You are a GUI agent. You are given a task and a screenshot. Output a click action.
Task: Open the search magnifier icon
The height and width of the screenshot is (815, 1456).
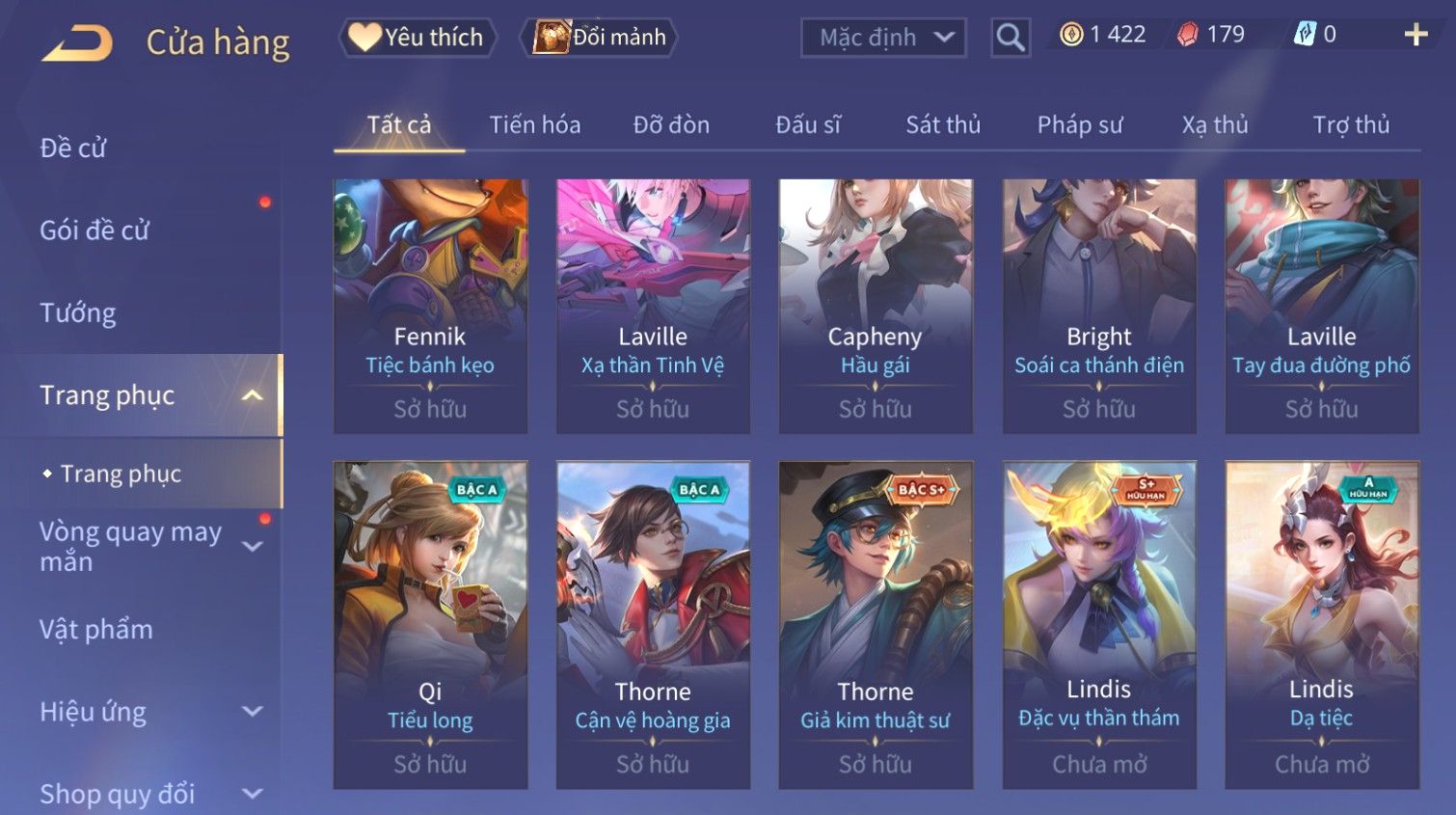(1011, 38)
